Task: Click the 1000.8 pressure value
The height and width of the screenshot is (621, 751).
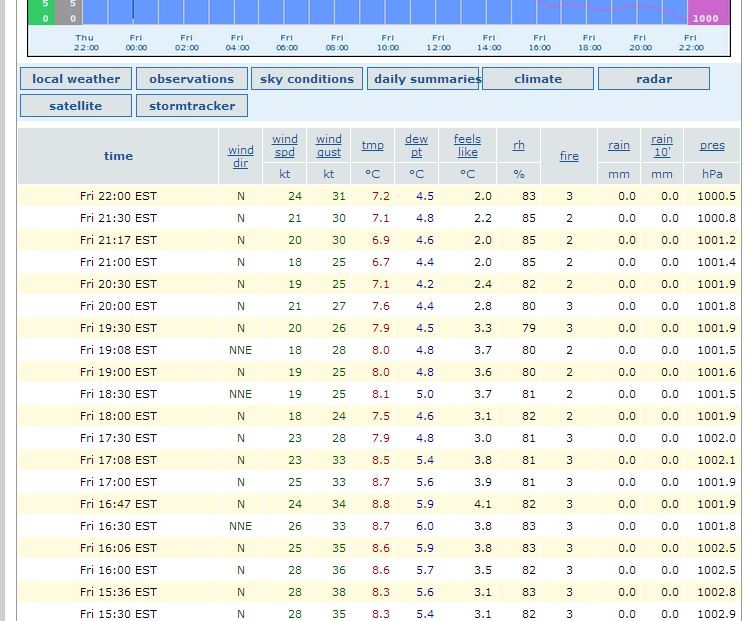Action: (717, 218)
